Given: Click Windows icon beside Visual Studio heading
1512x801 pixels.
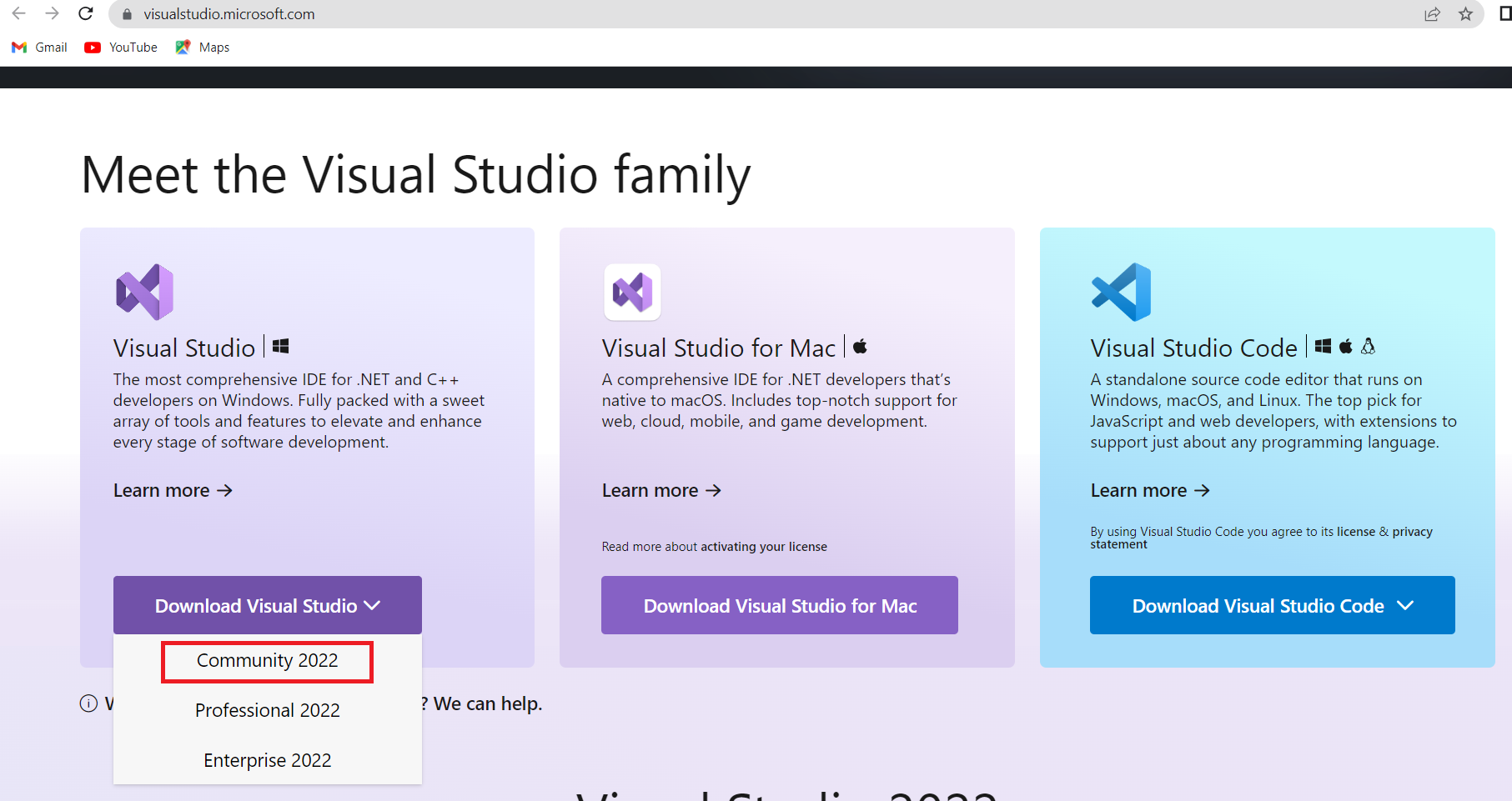Looking at the screenshot, I should pyautogui.click(x=281, y=346).
